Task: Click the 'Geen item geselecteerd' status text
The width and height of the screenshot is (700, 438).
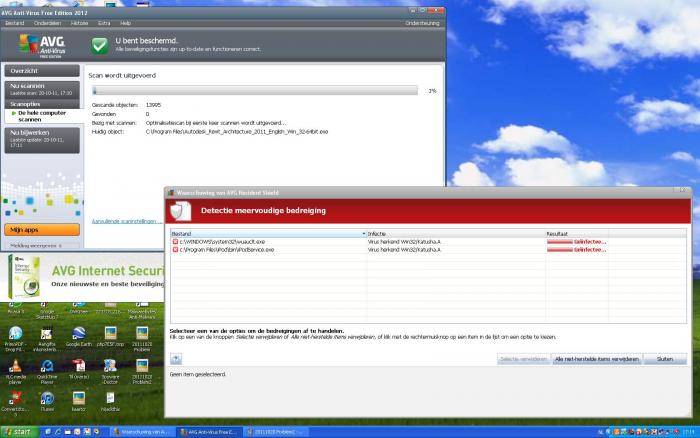Action: coord(198,374)
